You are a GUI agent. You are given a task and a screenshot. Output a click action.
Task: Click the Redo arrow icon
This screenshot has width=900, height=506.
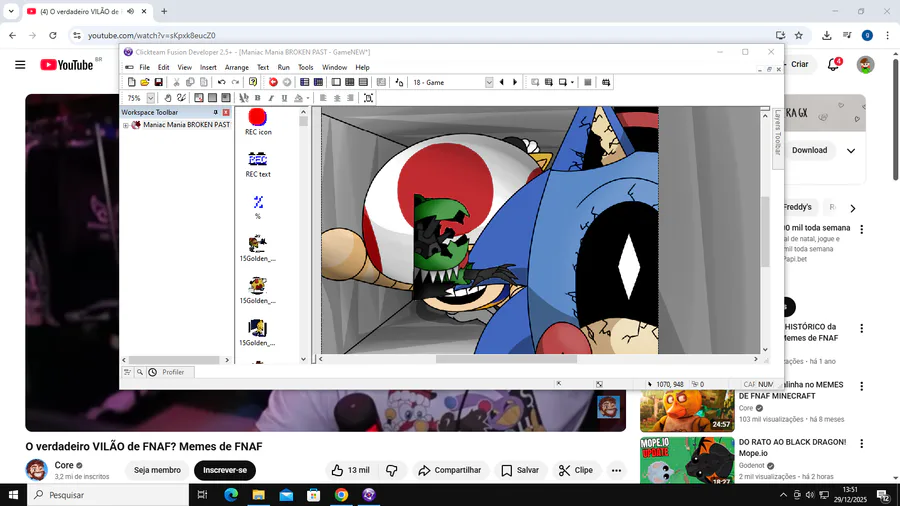click(235, 83)
